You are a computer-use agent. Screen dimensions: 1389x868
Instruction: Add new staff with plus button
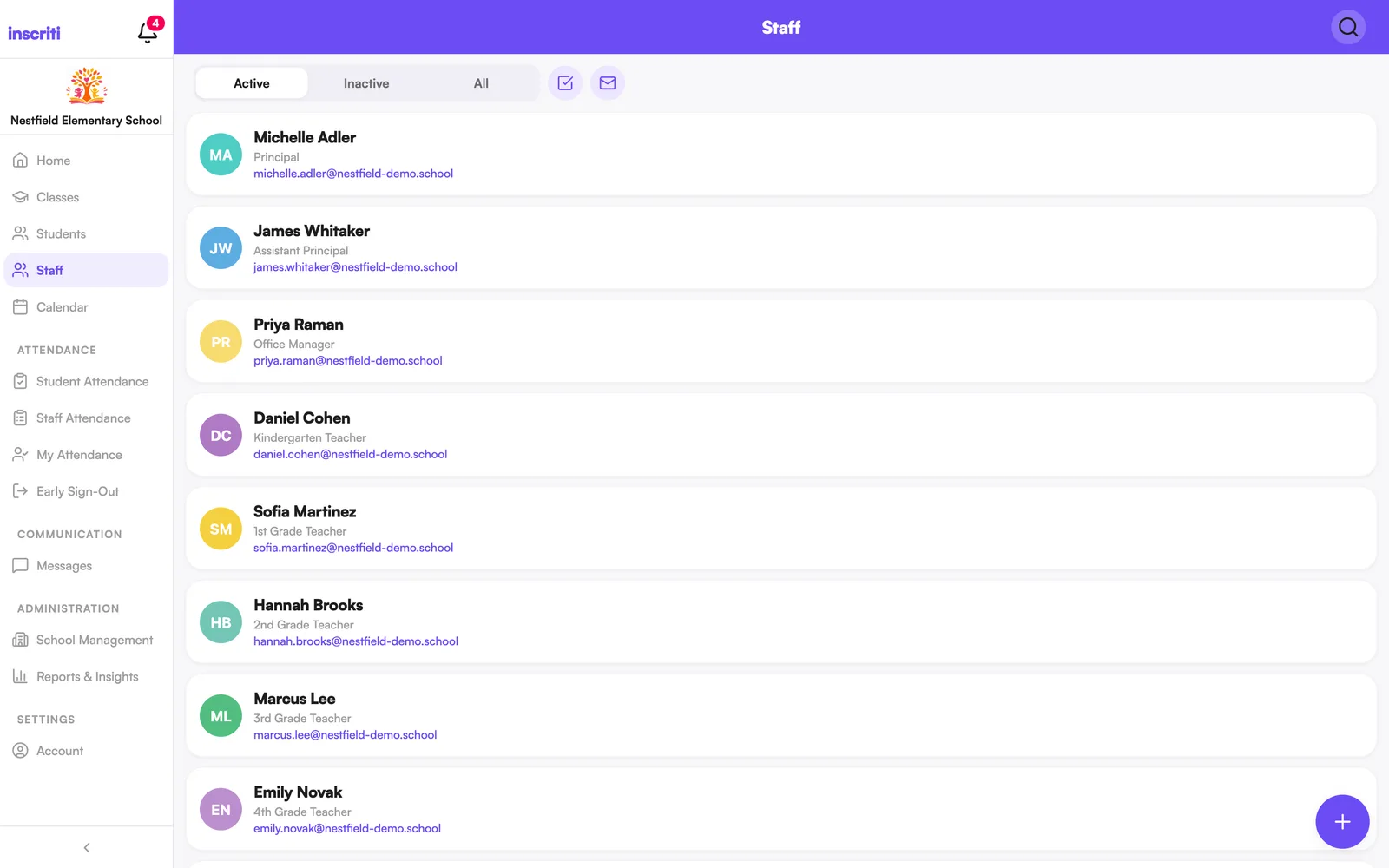pos(1342,821)
